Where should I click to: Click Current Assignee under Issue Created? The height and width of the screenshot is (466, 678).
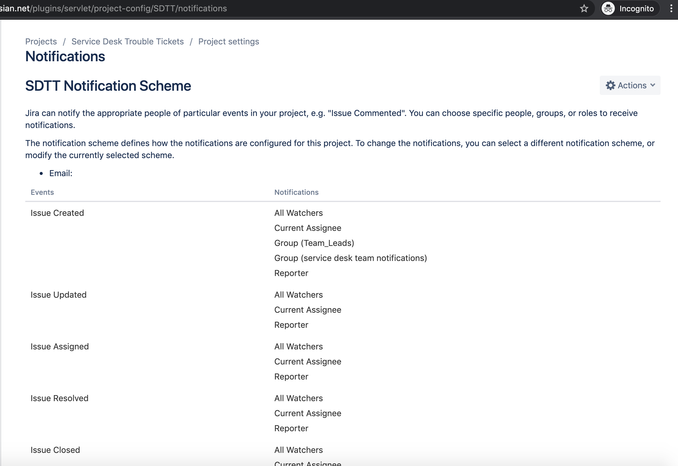pos(307,228)
